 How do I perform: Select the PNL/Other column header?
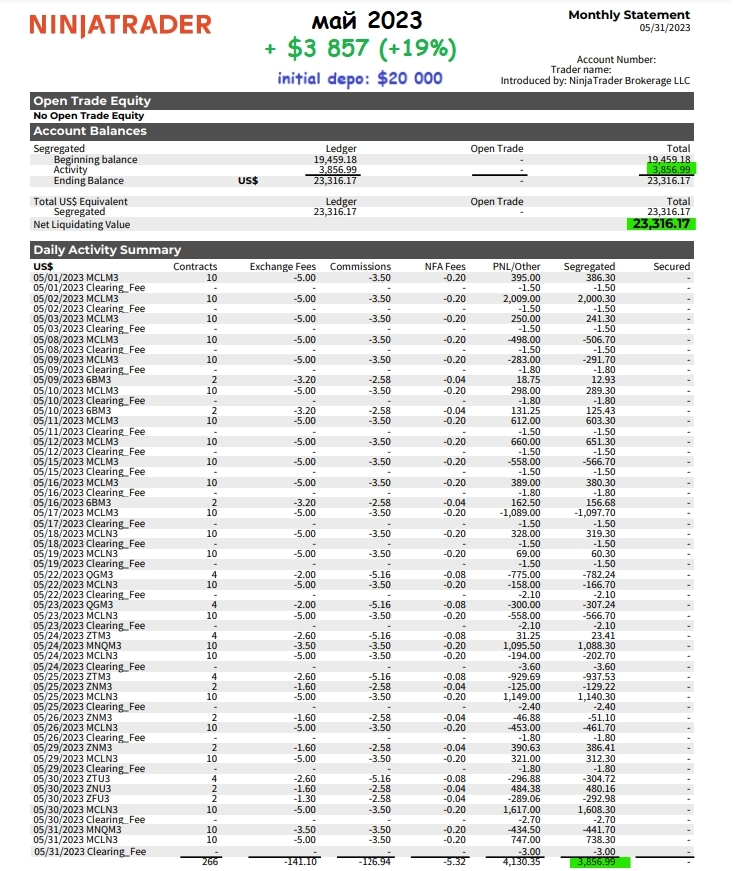pos(517,267)
